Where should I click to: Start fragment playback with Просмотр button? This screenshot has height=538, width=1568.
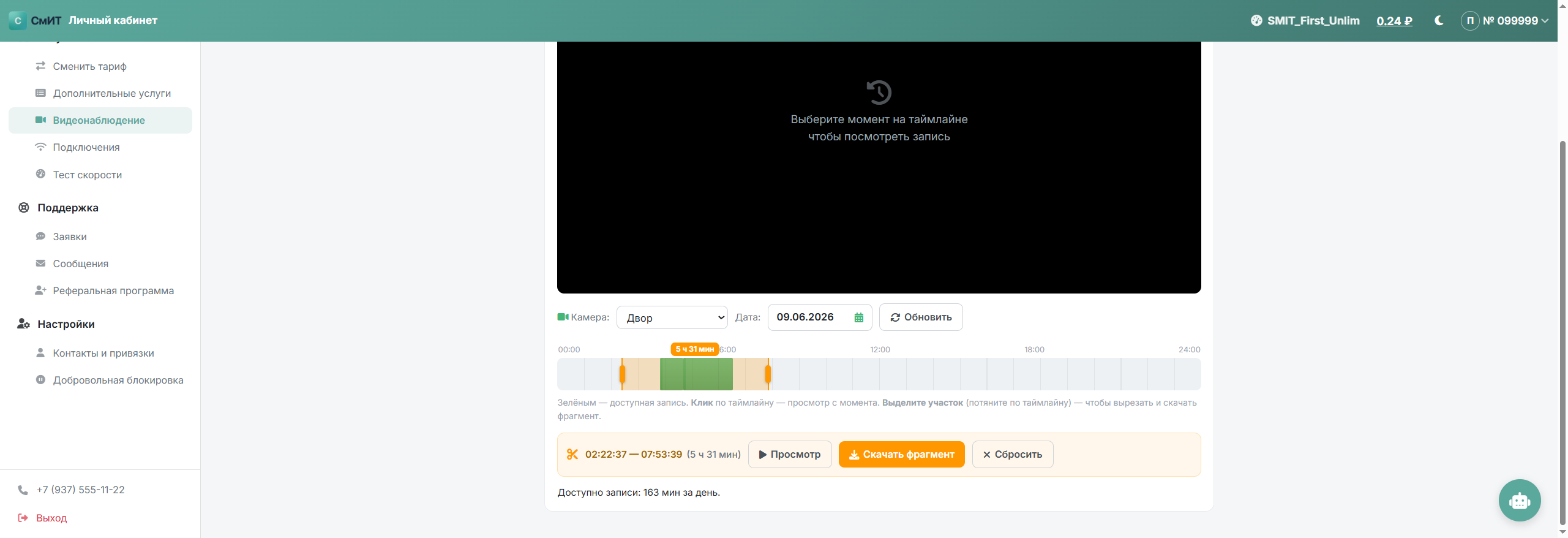[x=790, y=455]
